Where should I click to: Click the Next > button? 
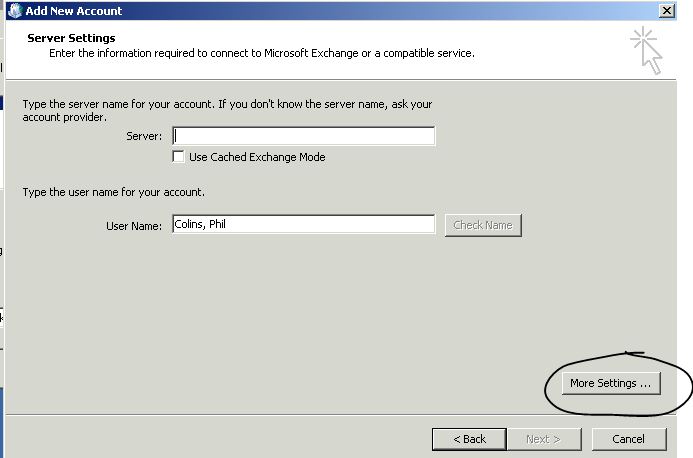(544, 439)
